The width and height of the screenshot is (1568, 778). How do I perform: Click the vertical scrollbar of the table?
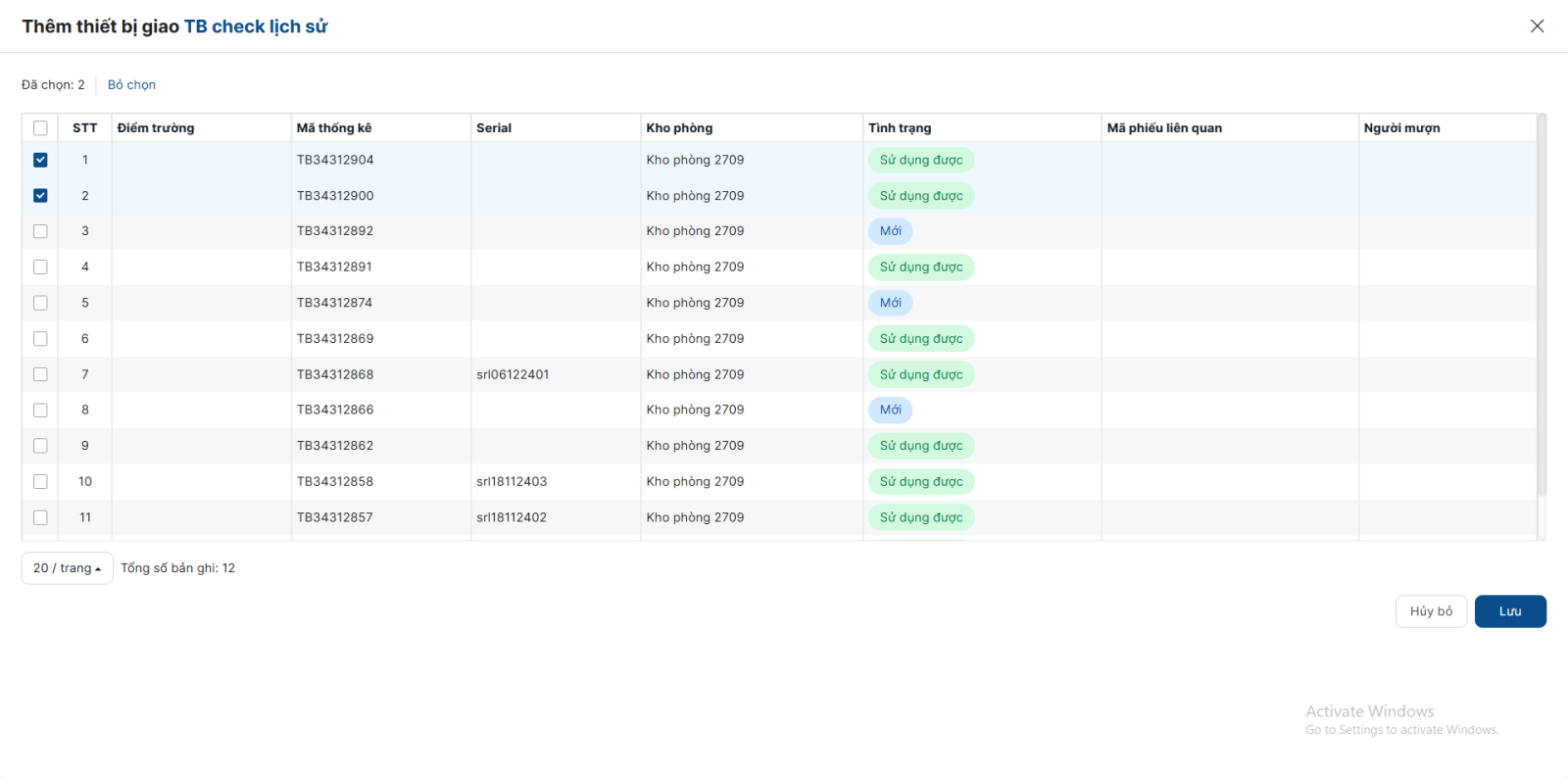(x=1541, y=304)
